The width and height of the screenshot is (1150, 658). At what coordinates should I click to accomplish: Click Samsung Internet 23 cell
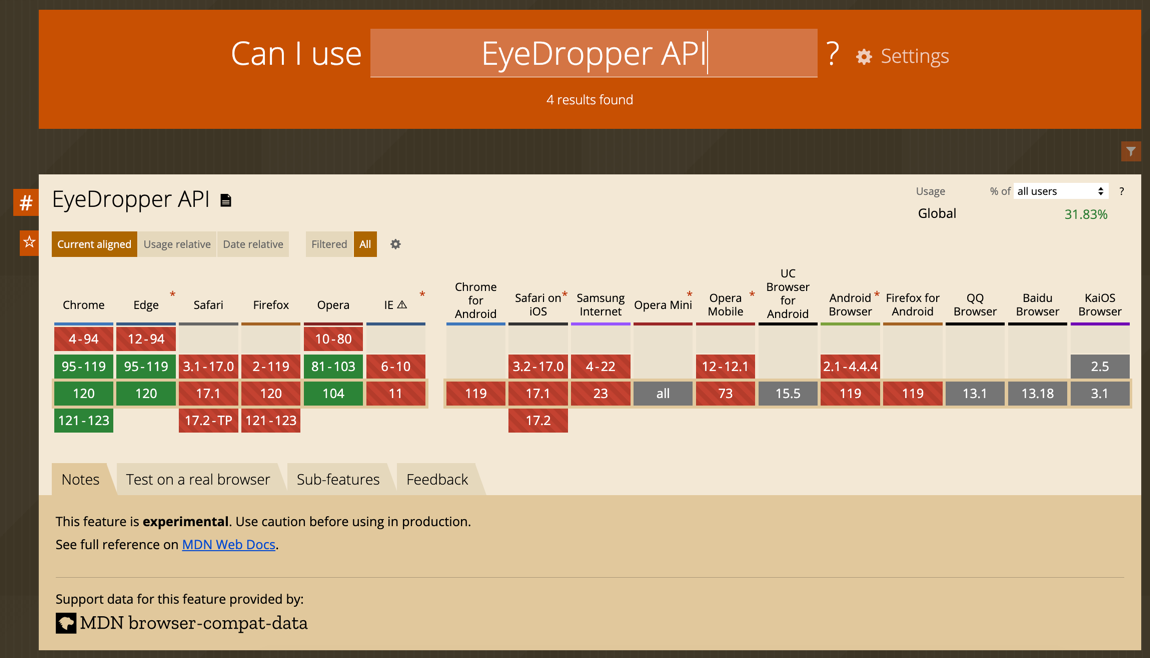coord(601,393)
